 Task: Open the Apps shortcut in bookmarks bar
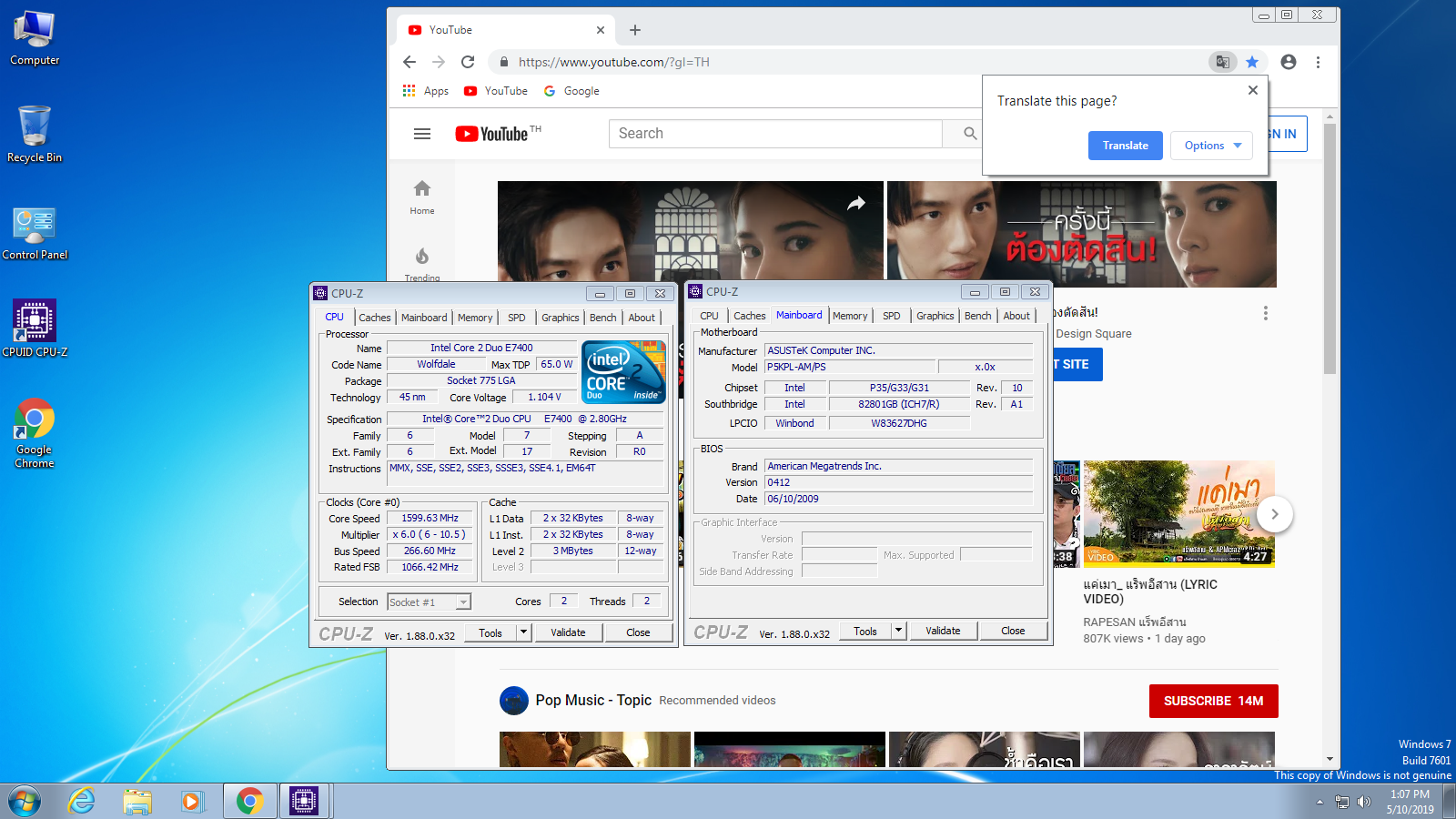click(426, 91)
